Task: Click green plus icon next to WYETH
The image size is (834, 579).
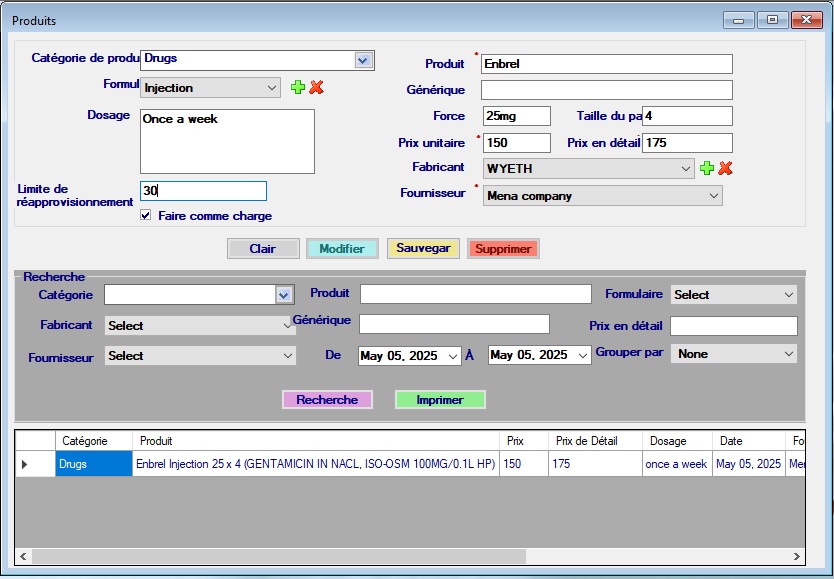Action: click(707, 169)
